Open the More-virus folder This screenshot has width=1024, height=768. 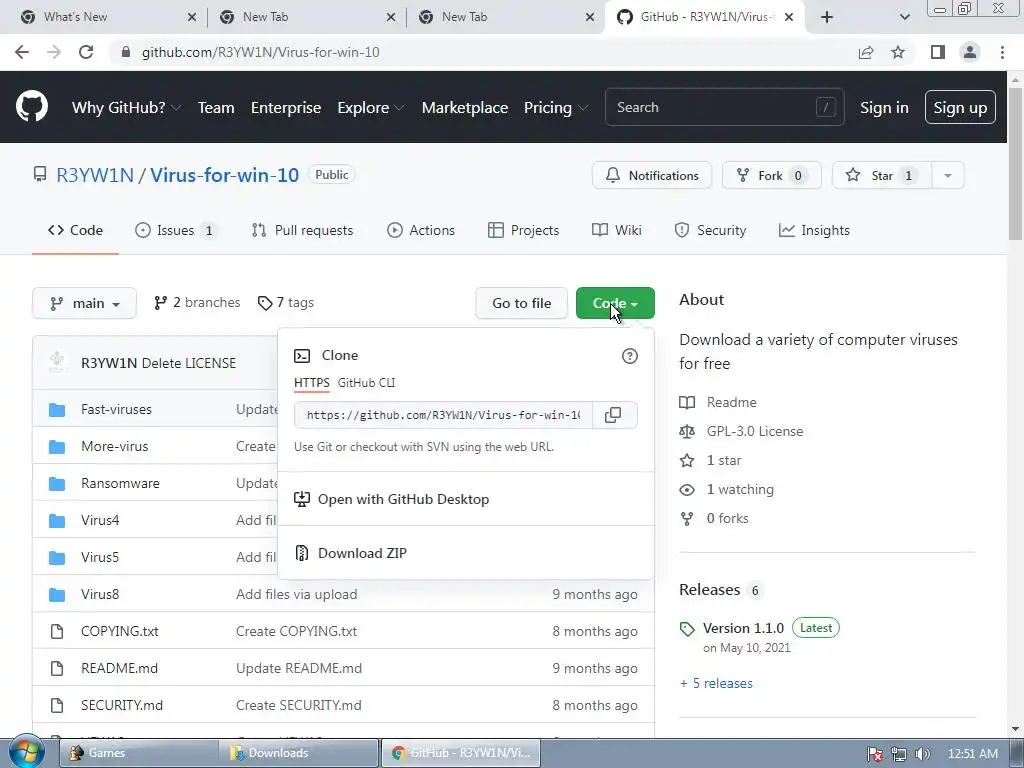[114, 446]
